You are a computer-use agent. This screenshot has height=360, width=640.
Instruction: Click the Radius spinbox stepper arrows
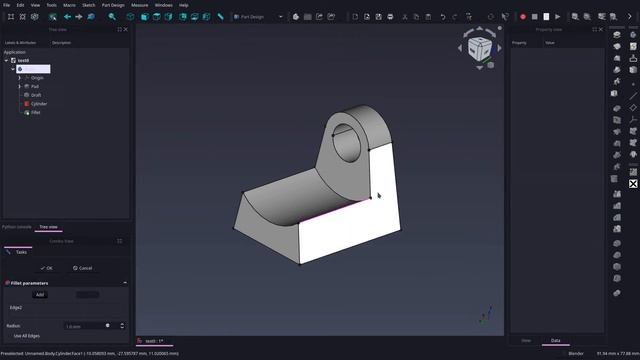pyautogui.click(x=122, y=326)
